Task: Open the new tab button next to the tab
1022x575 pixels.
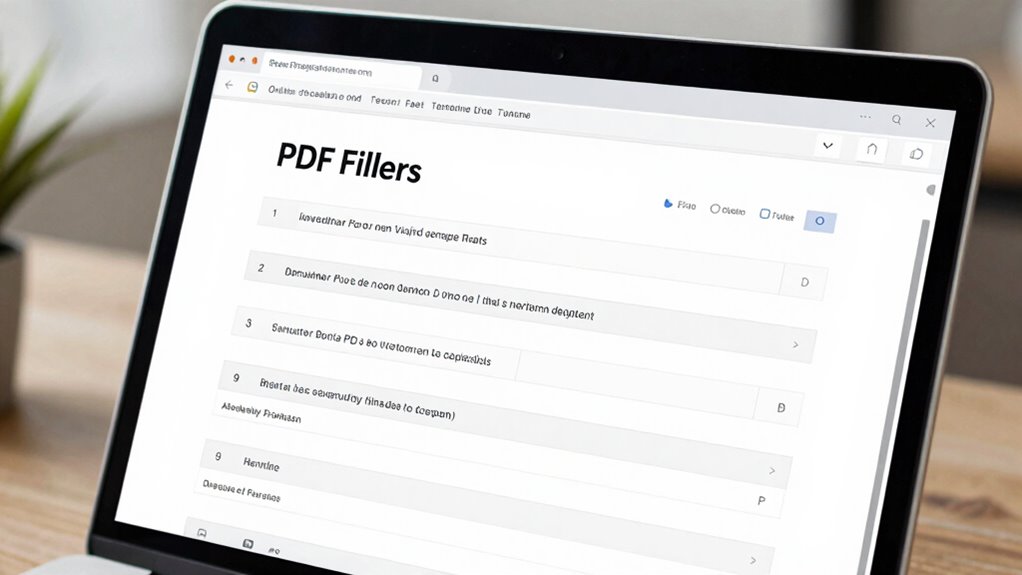Action: (x=434, y=78)
